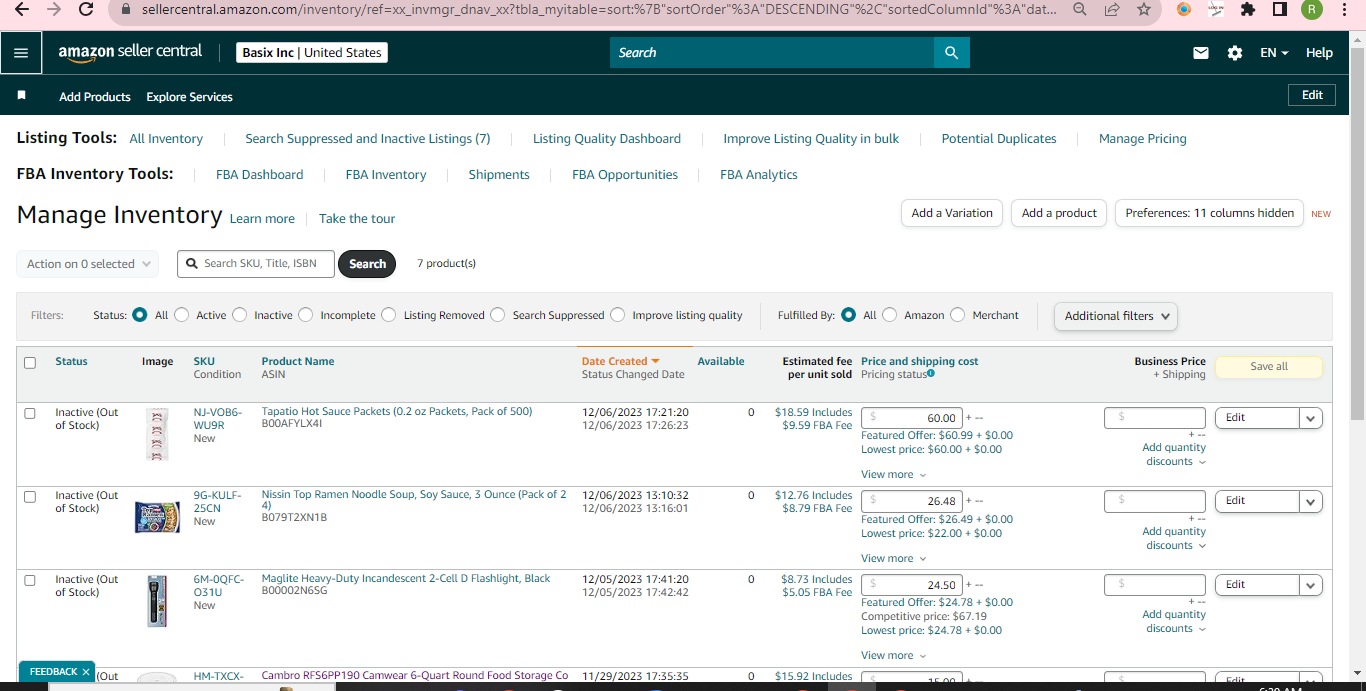The width and height of the screenshot is (1366, 691).
Task: Click the browser zoom magnifier icon
Action: click(1080, 9)
